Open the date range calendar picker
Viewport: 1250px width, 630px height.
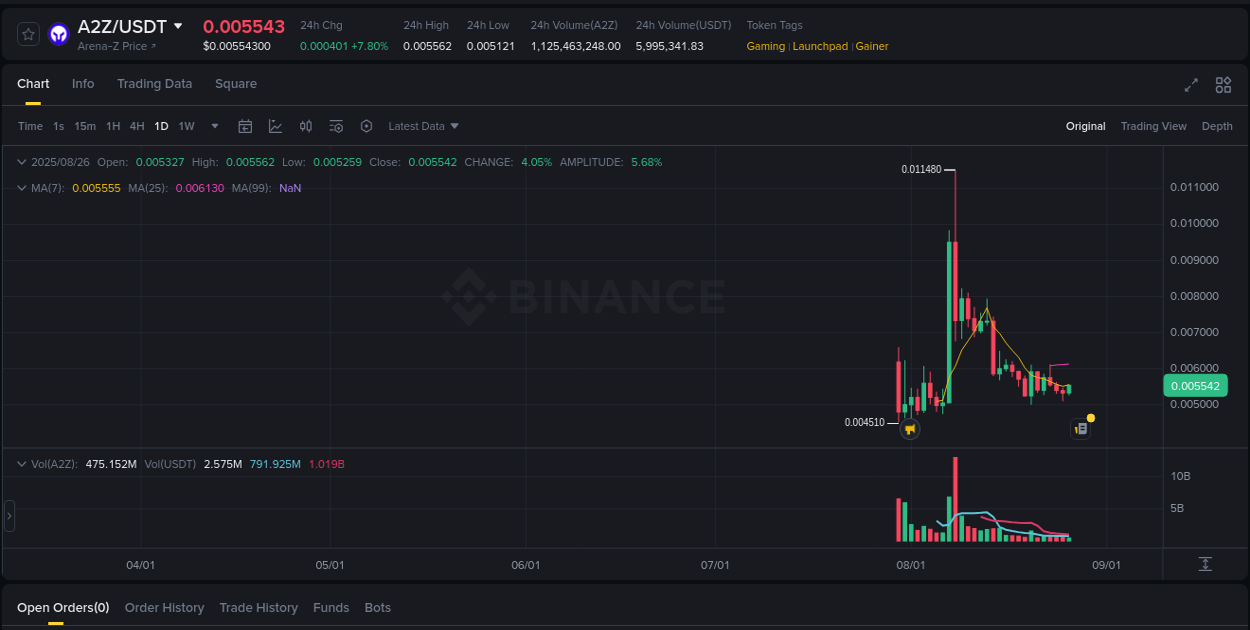point(245,126)
